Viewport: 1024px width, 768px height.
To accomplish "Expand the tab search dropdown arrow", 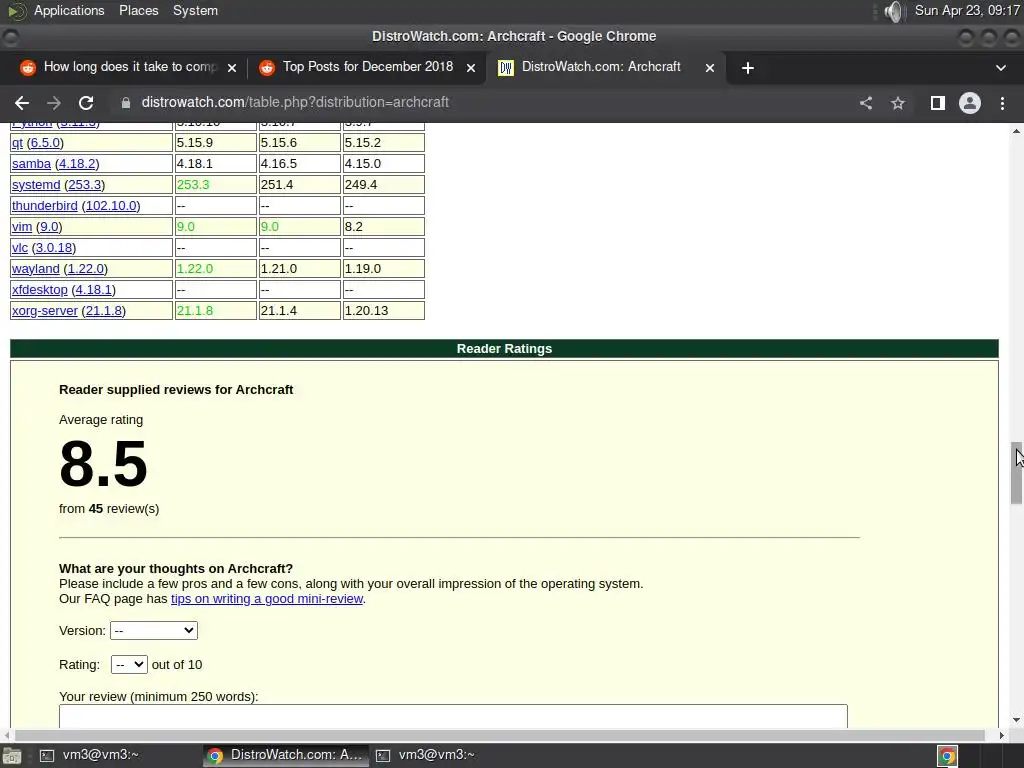I will 1000,68.
